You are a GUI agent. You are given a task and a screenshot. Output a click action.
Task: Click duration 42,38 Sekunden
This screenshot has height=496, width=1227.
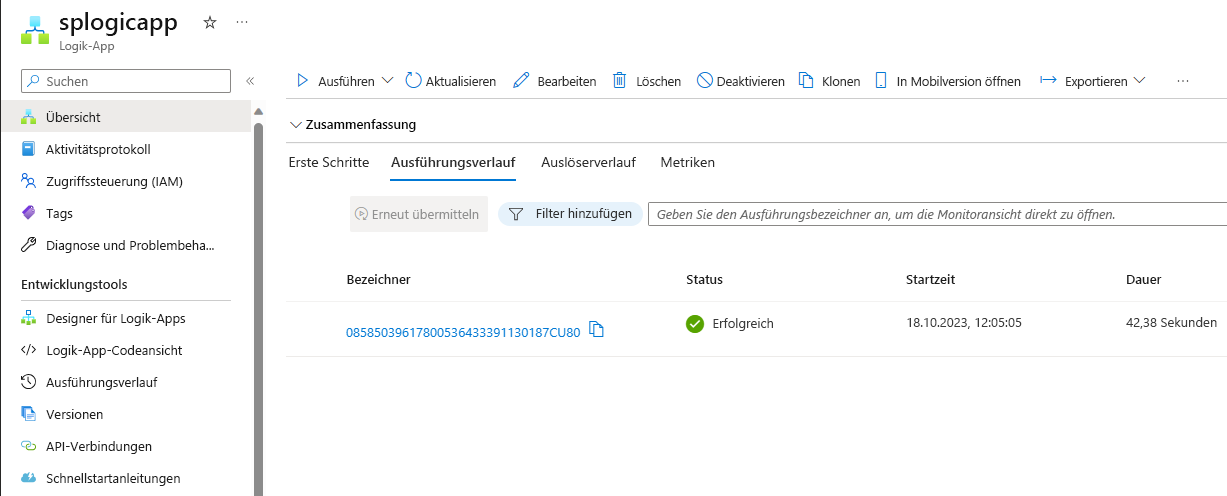click(x=1172, y=323)
